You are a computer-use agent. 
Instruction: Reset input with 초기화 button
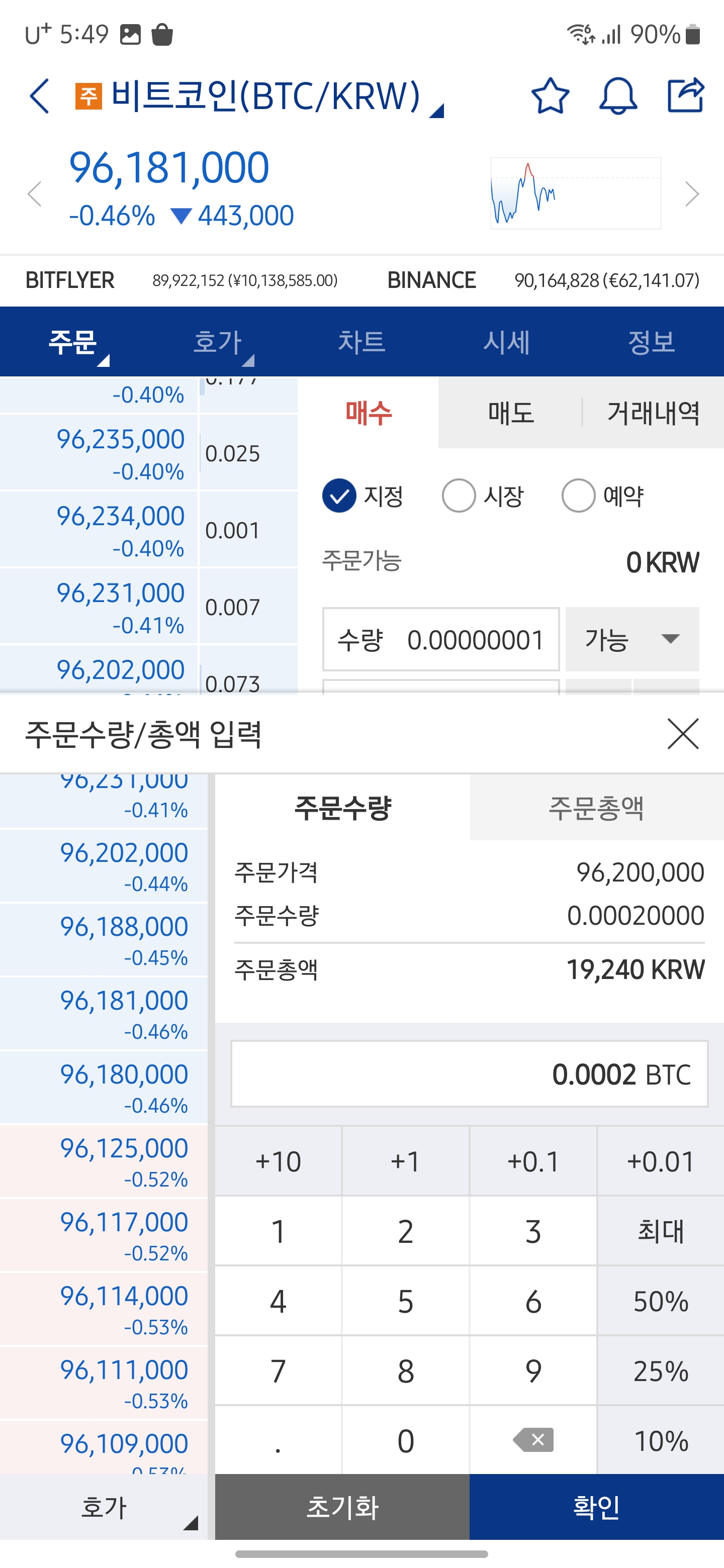pos(342,1507)
